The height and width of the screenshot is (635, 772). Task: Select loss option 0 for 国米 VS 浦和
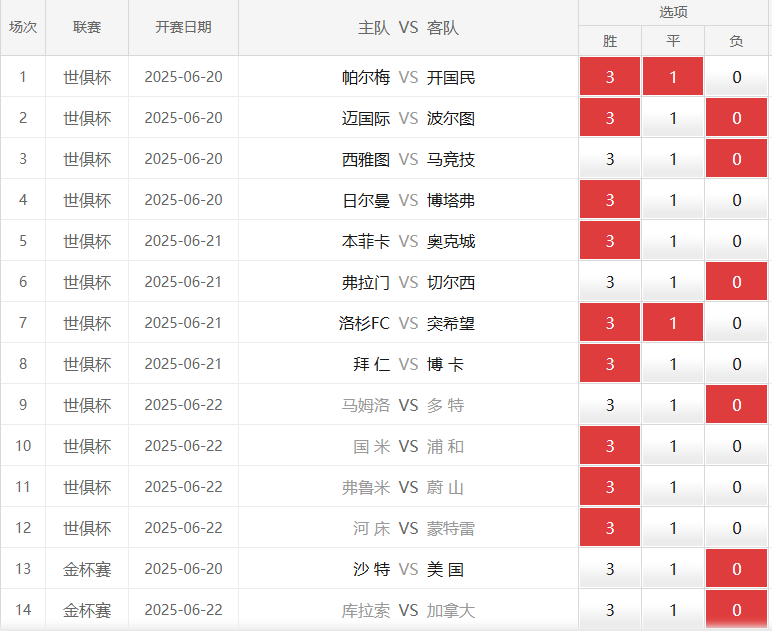point(736,445)
